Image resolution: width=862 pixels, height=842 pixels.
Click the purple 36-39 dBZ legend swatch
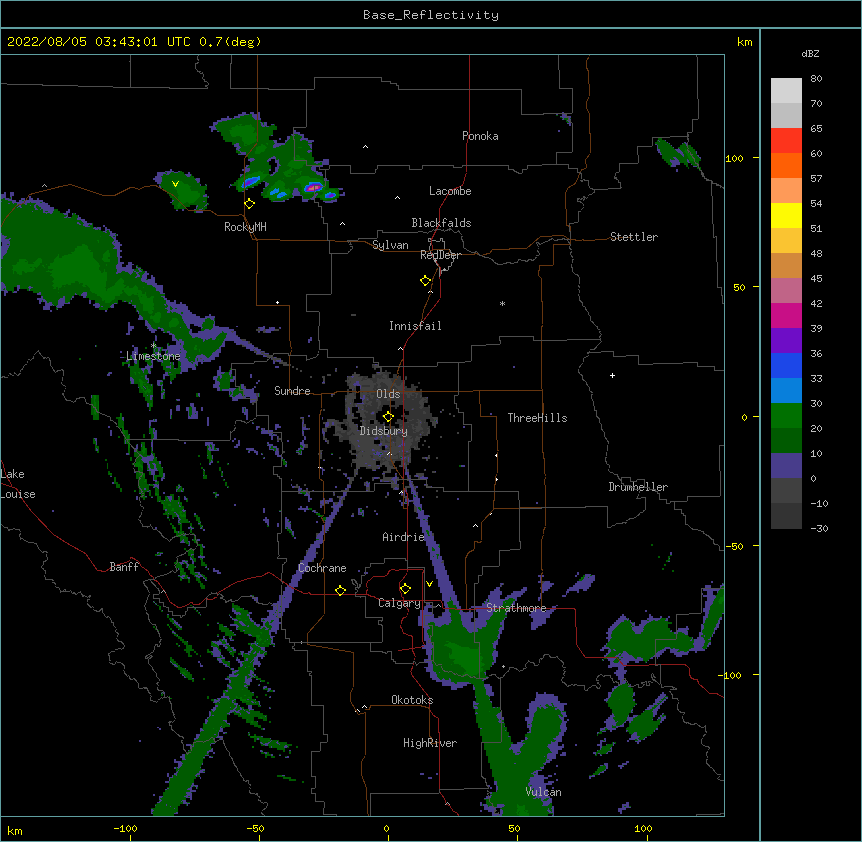pos(786,340)
